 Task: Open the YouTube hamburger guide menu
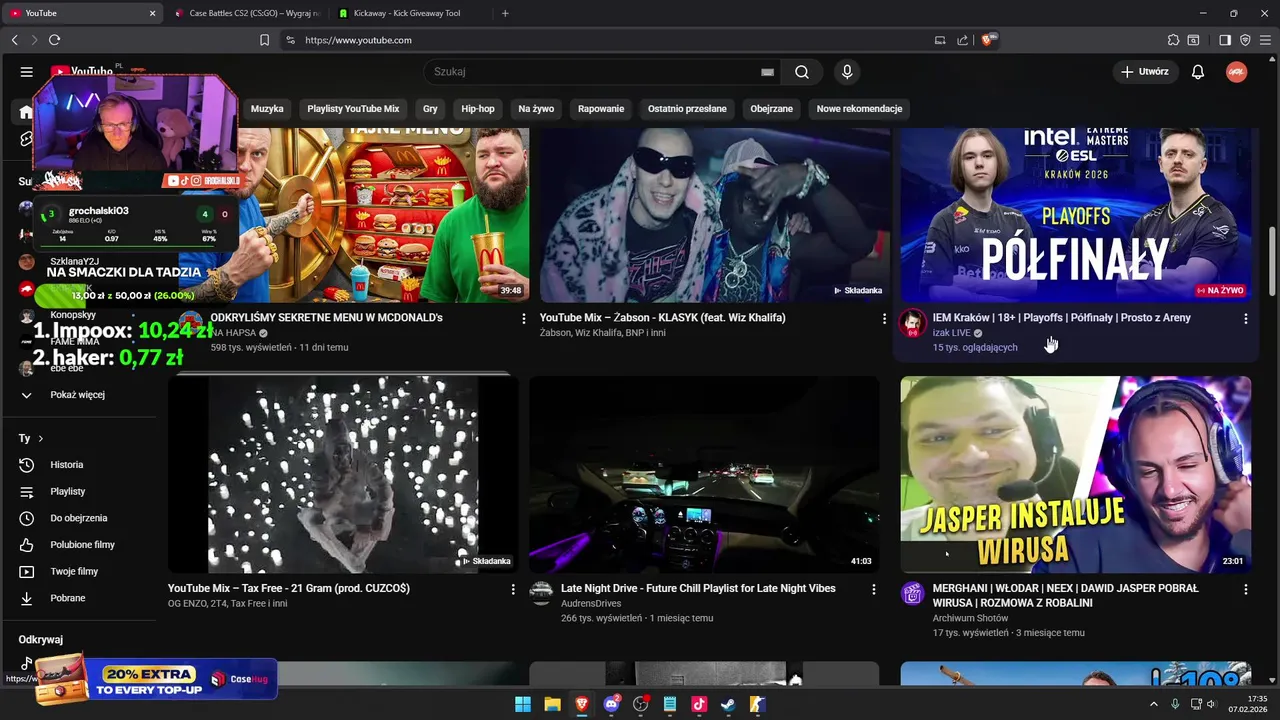click(x=27, y=72)
